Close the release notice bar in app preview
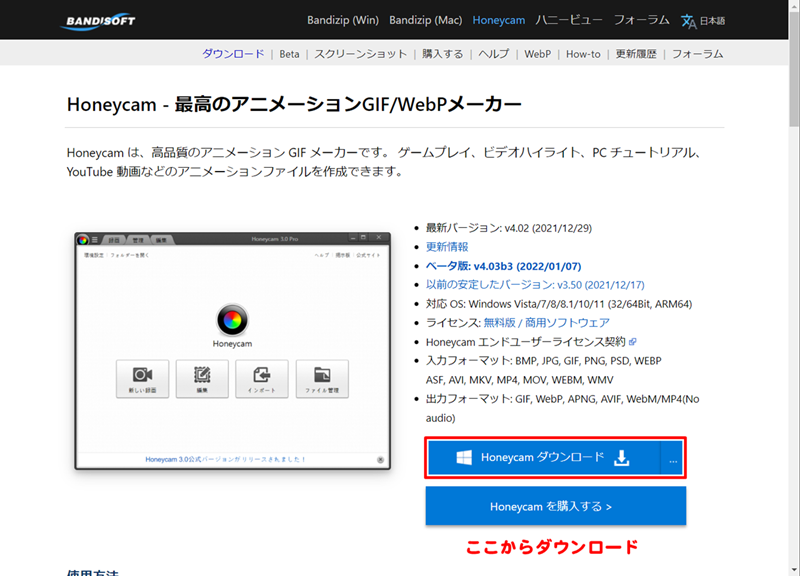This screenshot has width=800, height=576. (x=380, y=460)
